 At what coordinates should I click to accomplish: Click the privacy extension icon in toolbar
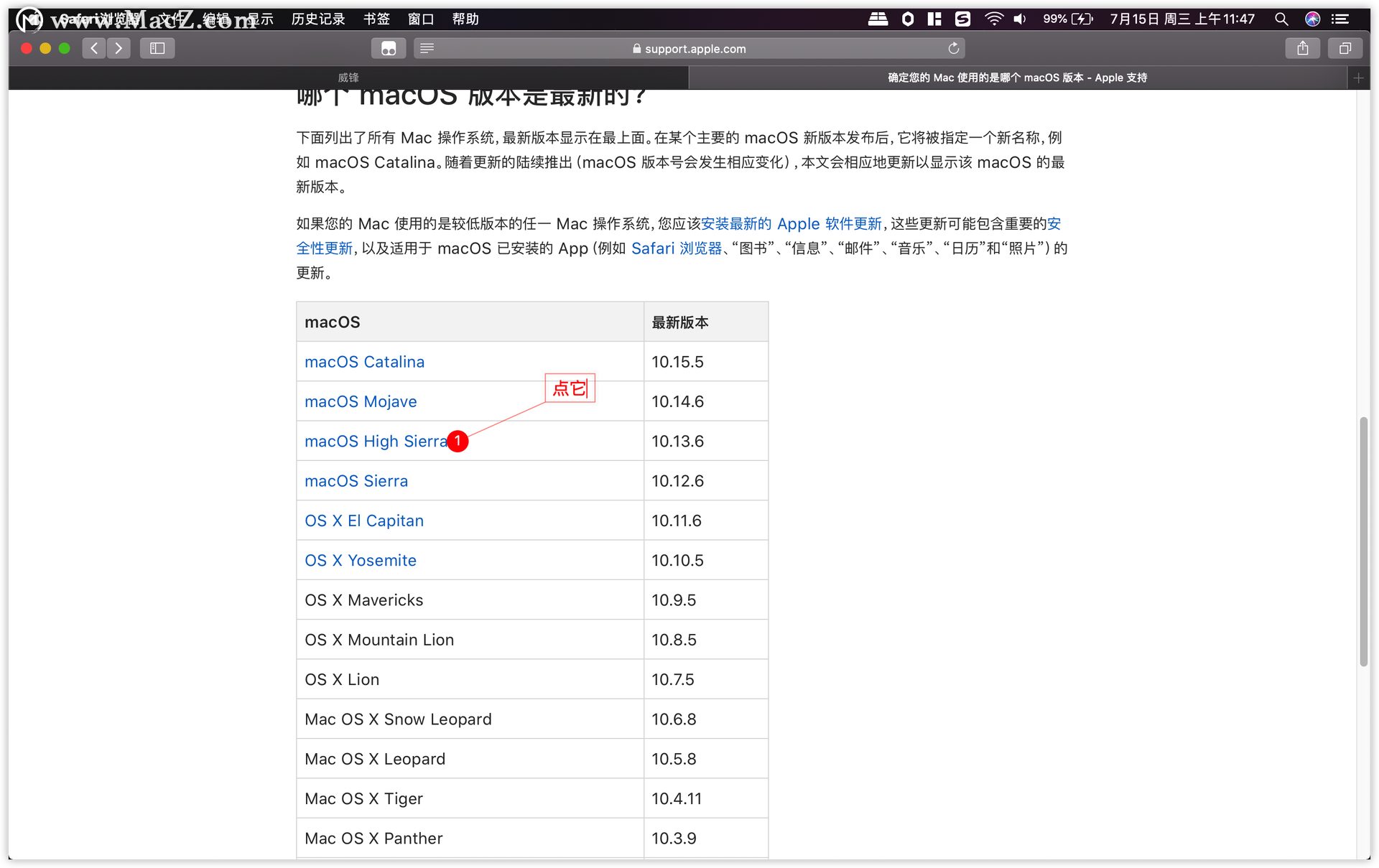pyautogui.click(x=389, y=48)
